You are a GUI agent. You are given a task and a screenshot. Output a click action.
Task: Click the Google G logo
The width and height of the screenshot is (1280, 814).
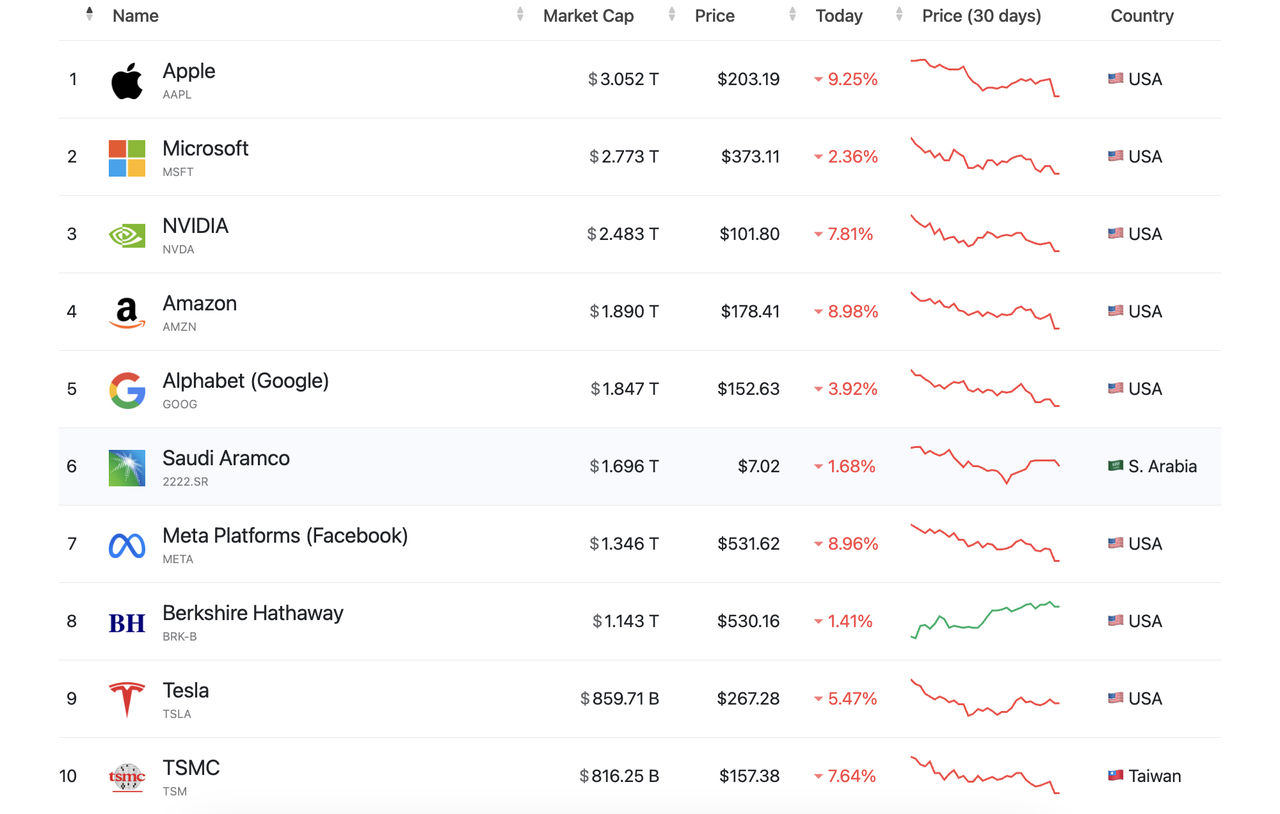pos(127,390)
